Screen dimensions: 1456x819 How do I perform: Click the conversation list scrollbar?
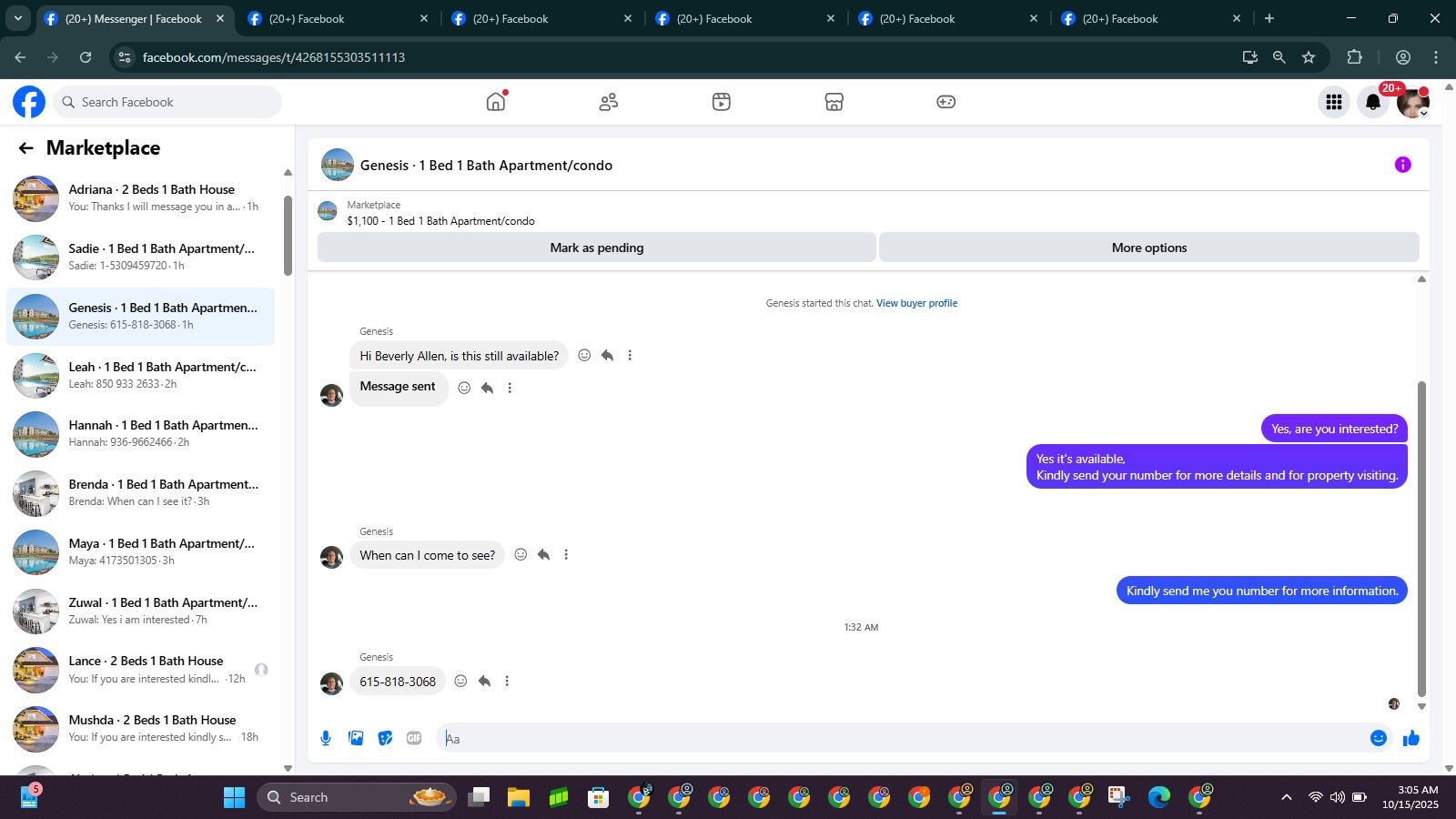coord(288,235)
